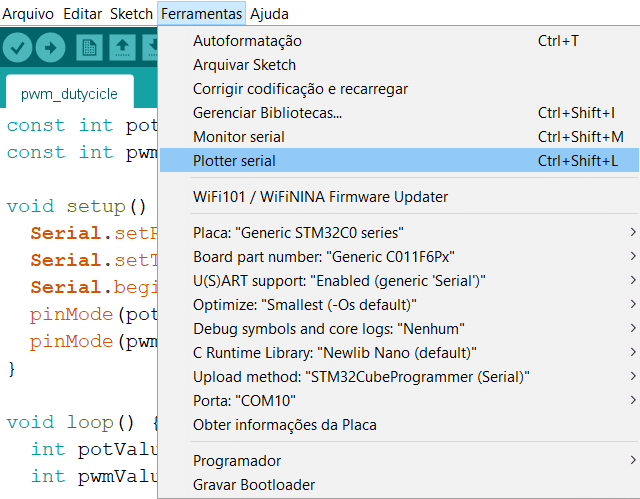Select Plotter serial from the menu

point(234,161)
